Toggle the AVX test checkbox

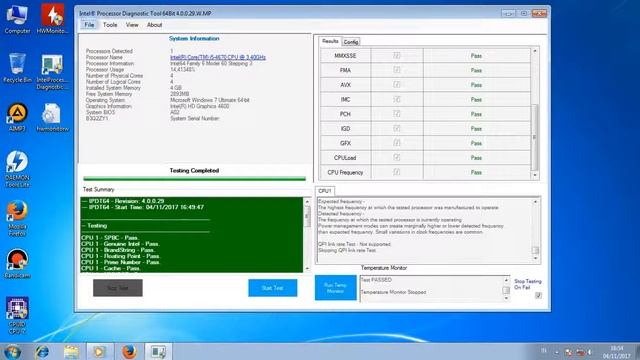pyautogui.click(x=397, y=84)
